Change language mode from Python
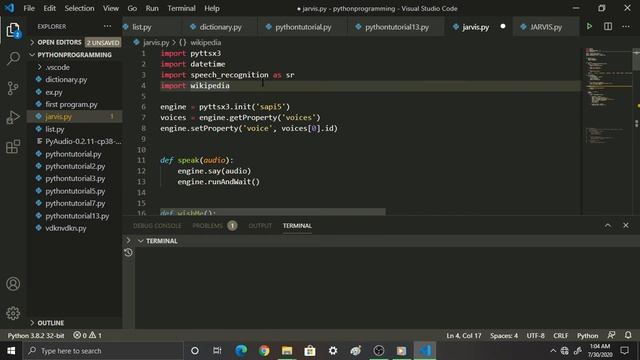This screenshot has height=360, width=640. [x=587, y=336]
